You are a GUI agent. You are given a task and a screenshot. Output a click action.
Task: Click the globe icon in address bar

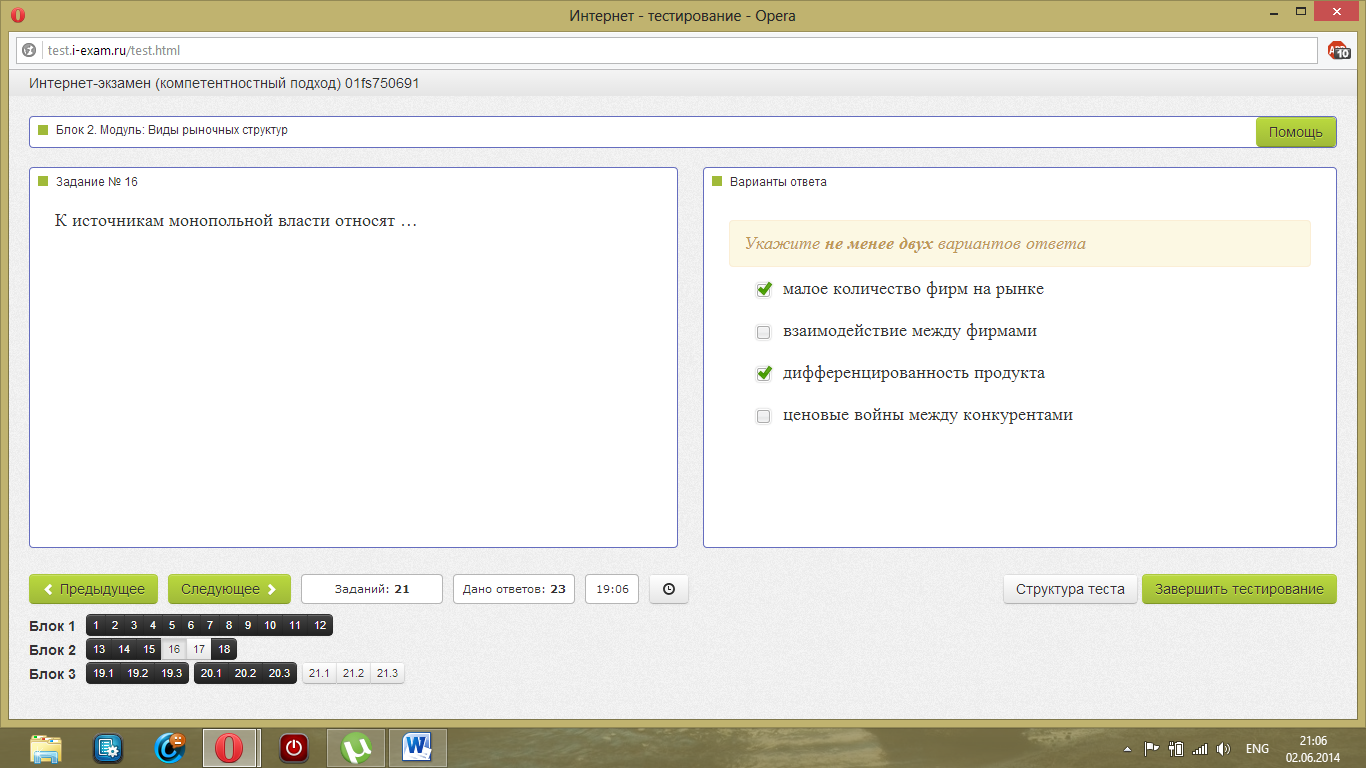click(30, 50)
